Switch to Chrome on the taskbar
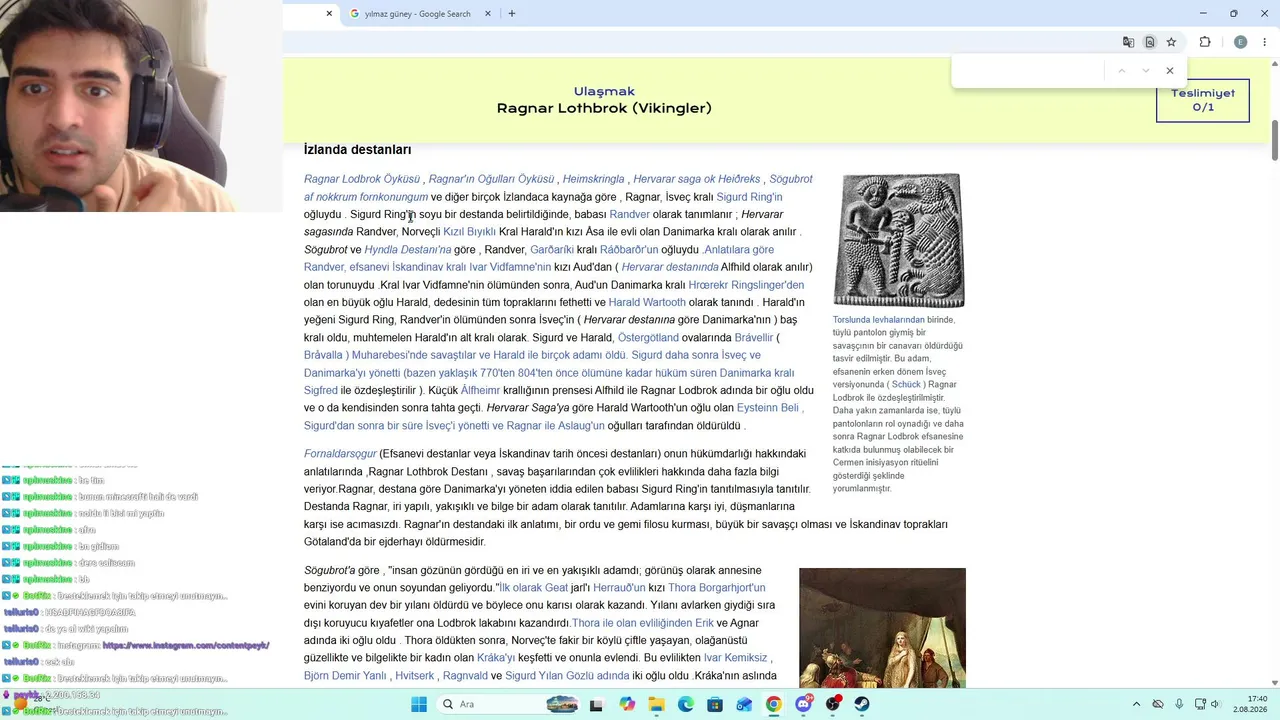This screenshot has width=1280, height=720. (774, 704)
